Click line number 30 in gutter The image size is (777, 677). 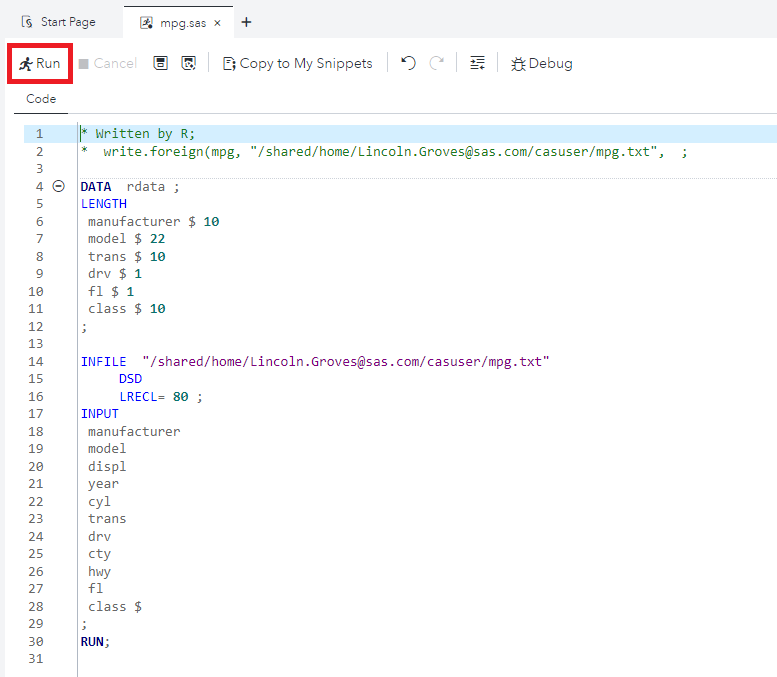pos(36,641)
